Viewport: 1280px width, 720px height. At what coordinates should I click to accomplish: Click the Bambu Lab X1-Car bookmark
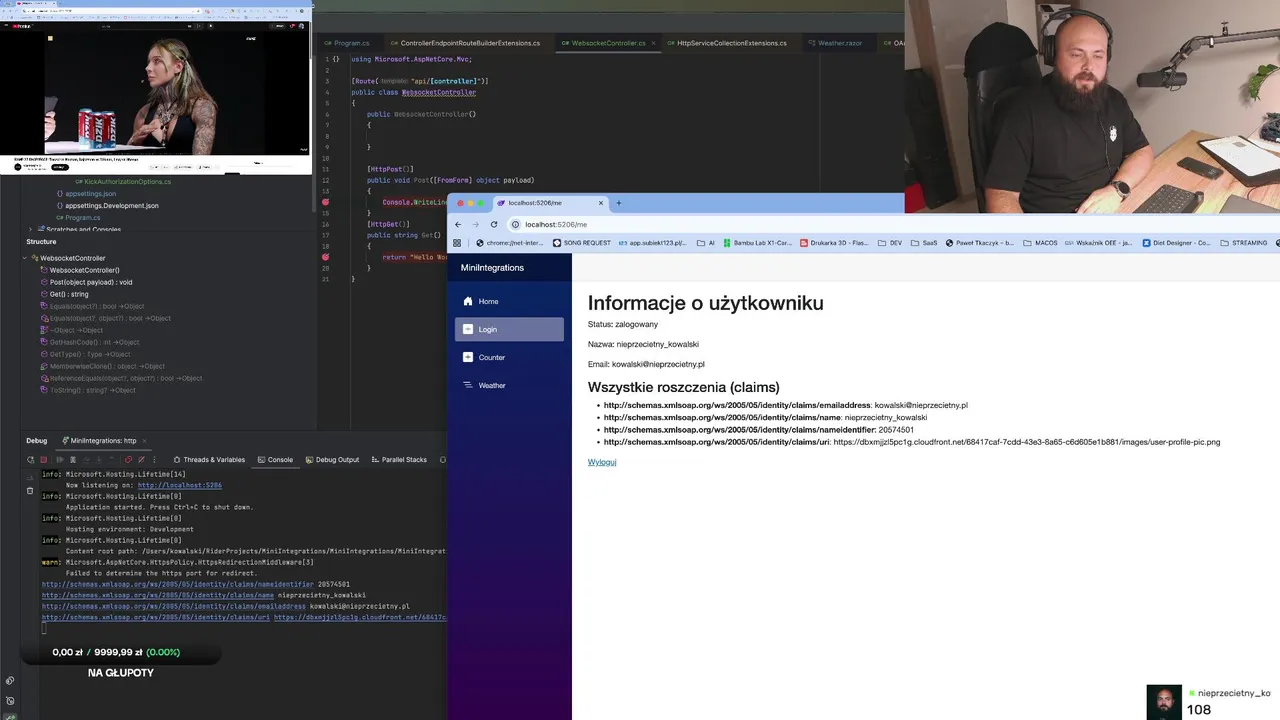[756, 243]
